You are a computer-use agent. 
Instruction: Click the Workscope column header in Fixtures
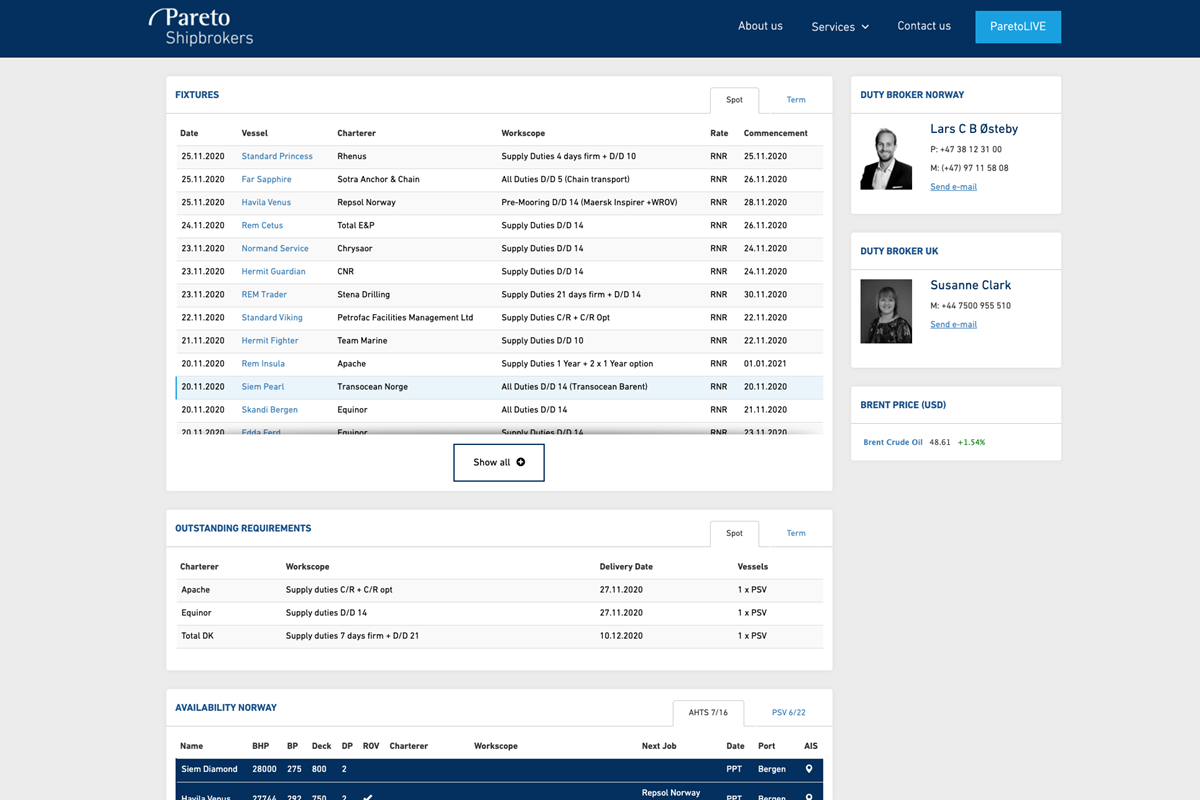coord(523,133)
